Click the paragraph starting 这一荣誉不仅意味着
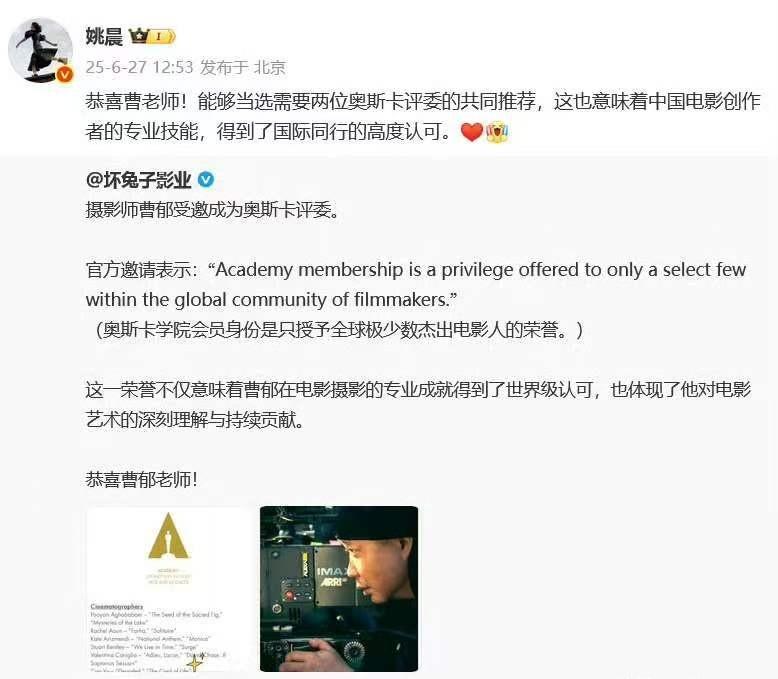Viewport: 778px width, 679px height. click(418, 405)
